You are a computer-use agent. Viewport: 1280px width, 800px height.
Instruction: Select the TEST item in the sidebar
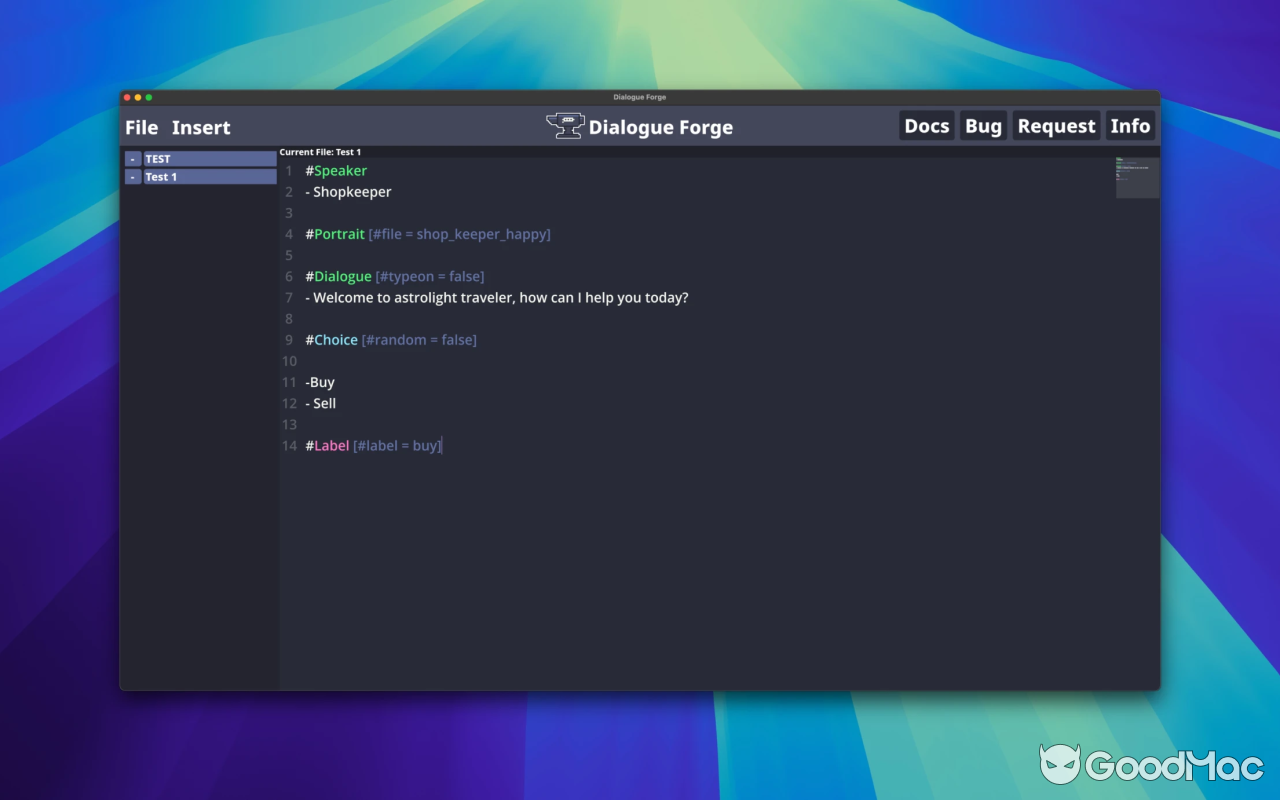[200, 158]
